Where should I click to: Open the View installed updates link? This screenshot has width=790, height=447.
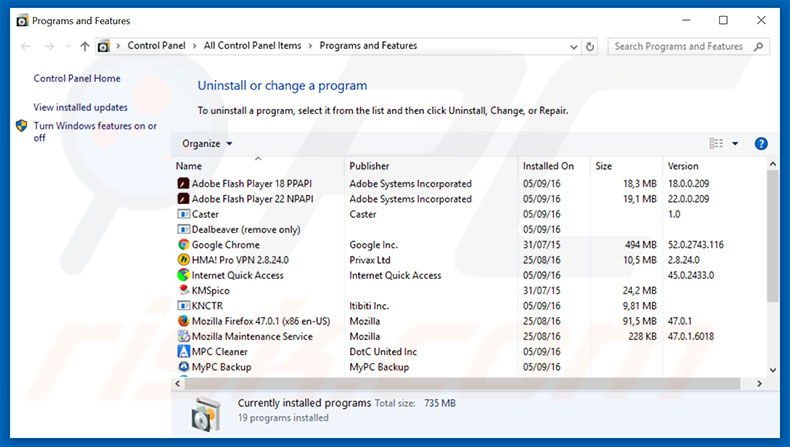(x=81, y=107)
